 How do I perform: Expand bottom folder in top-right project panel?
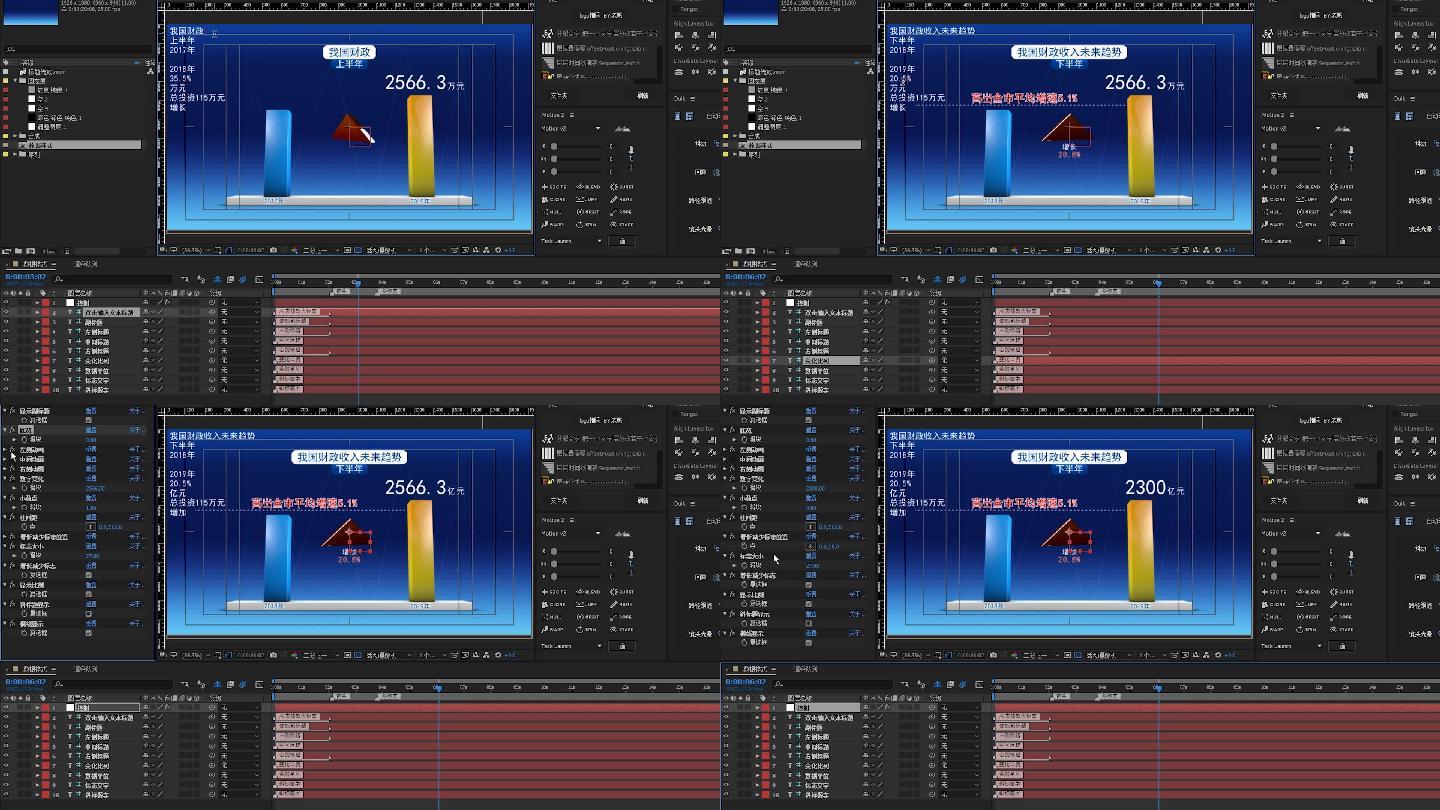735,154
